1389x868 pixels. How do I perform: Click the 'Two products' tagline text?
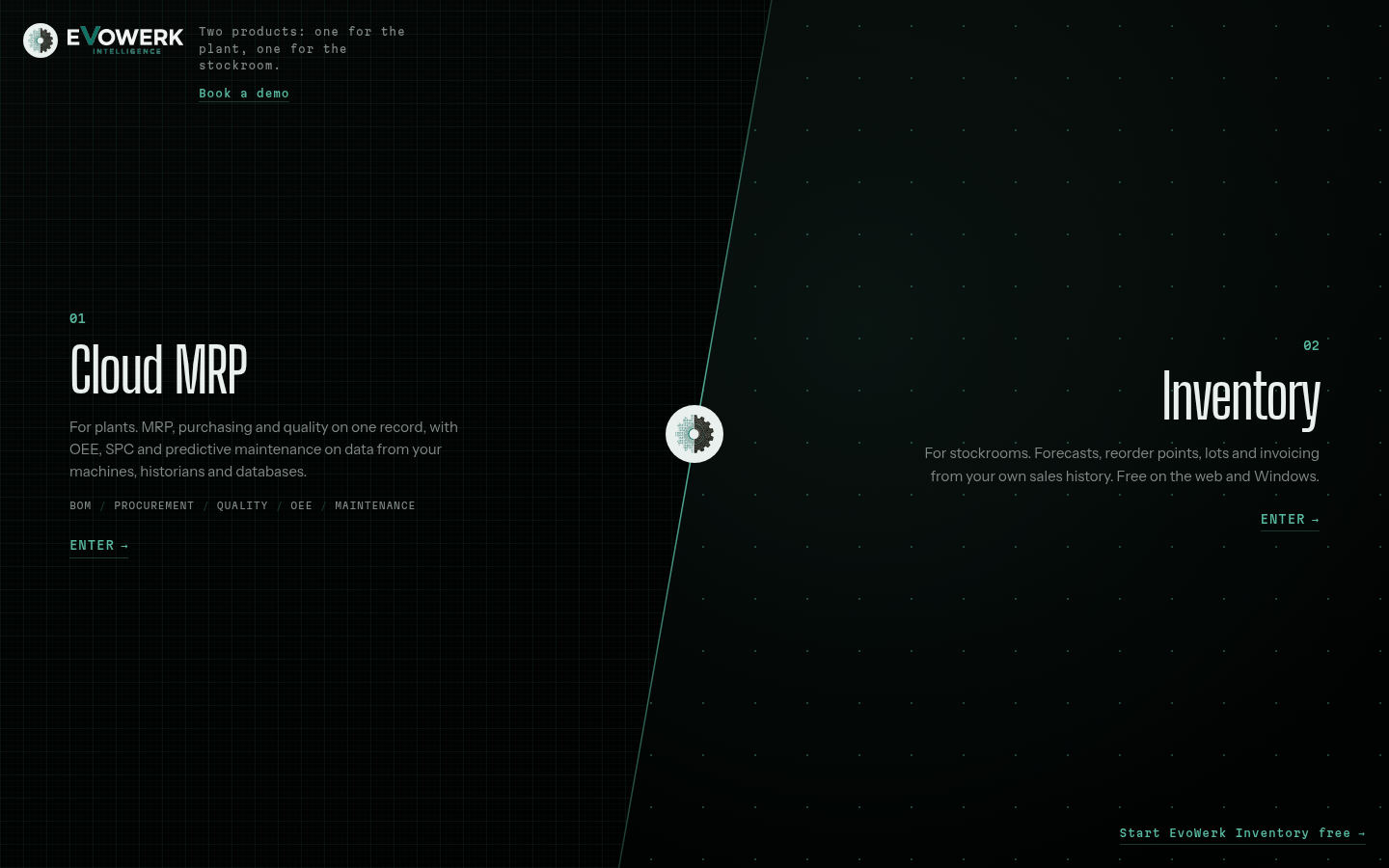[x=302, y=48]
